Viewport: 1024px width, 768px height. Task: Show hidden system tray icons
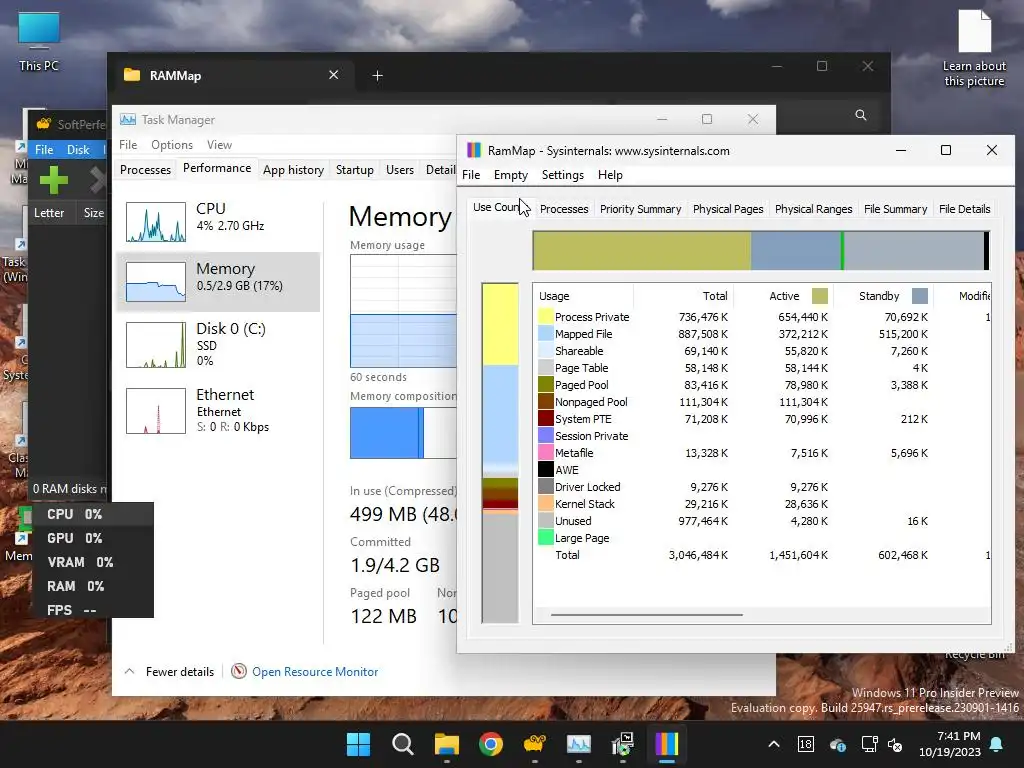pos(774,744)
